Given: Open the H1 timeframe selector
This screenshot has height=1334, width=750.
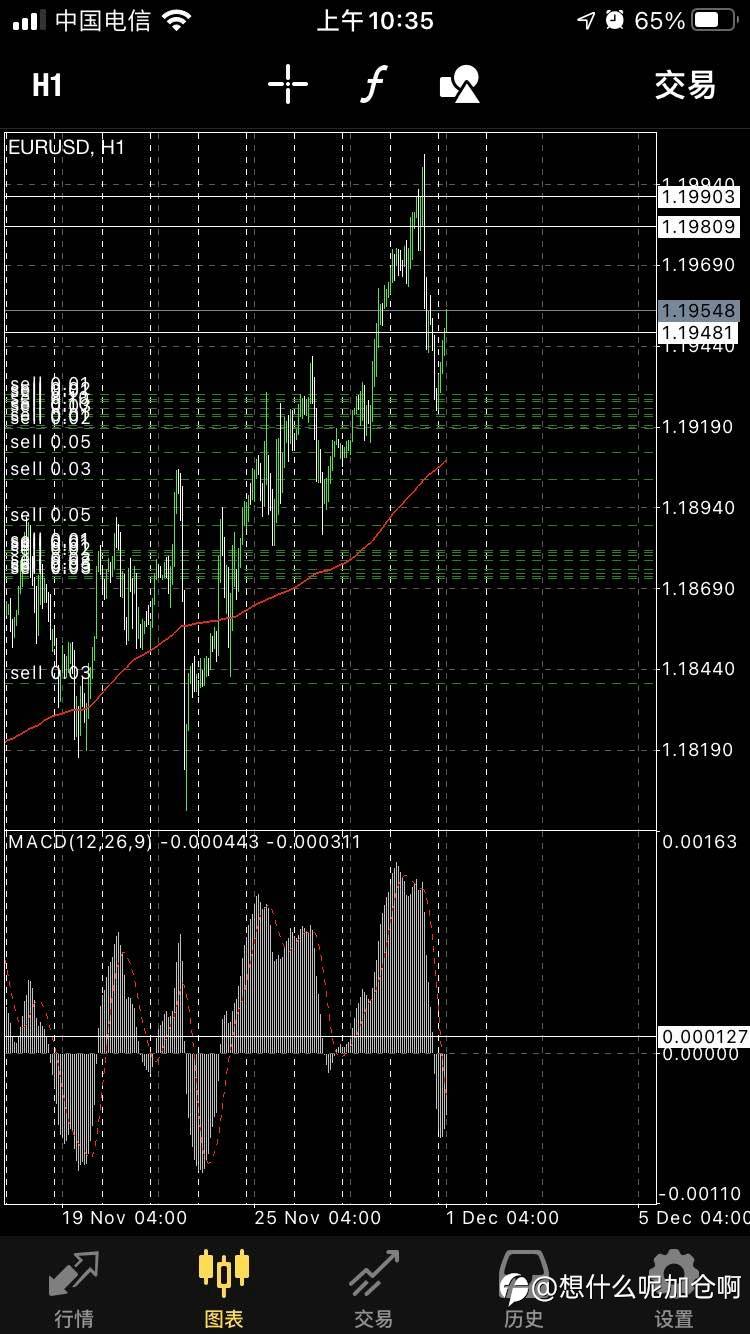Looking at the screenshot, I should tap(47, 86).
